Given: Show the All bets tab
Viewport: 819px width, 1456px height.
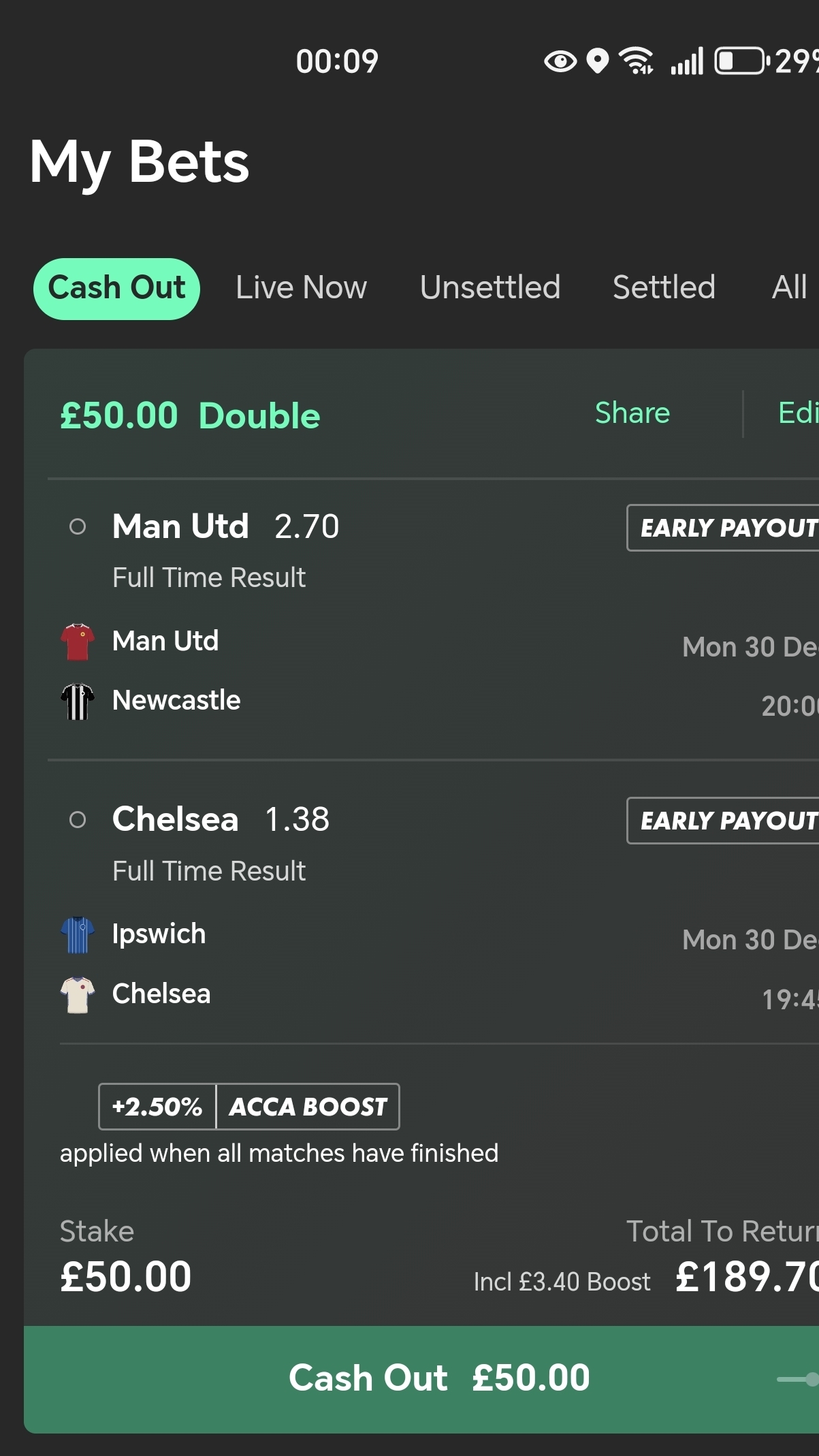Looking at the screenshot, I should pyautogui.click(x=789, y=288).
